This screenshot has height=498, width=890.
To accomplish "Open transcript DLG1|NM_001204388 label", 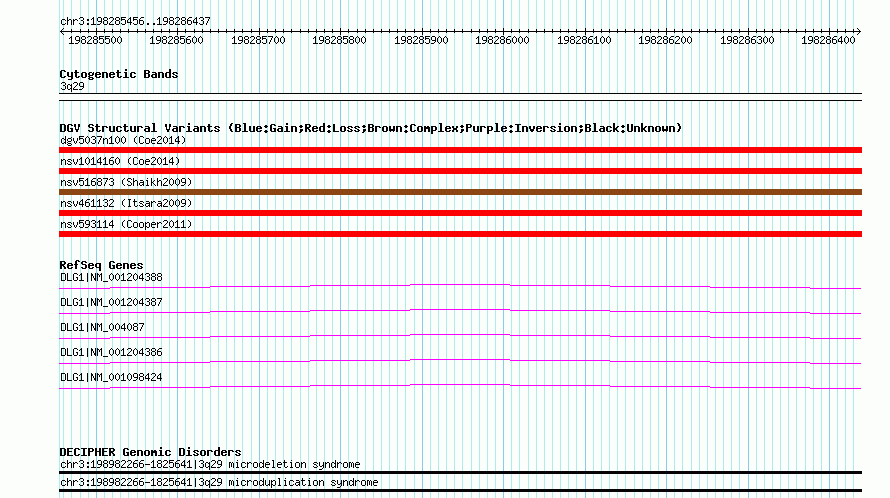I will (111, 278).
